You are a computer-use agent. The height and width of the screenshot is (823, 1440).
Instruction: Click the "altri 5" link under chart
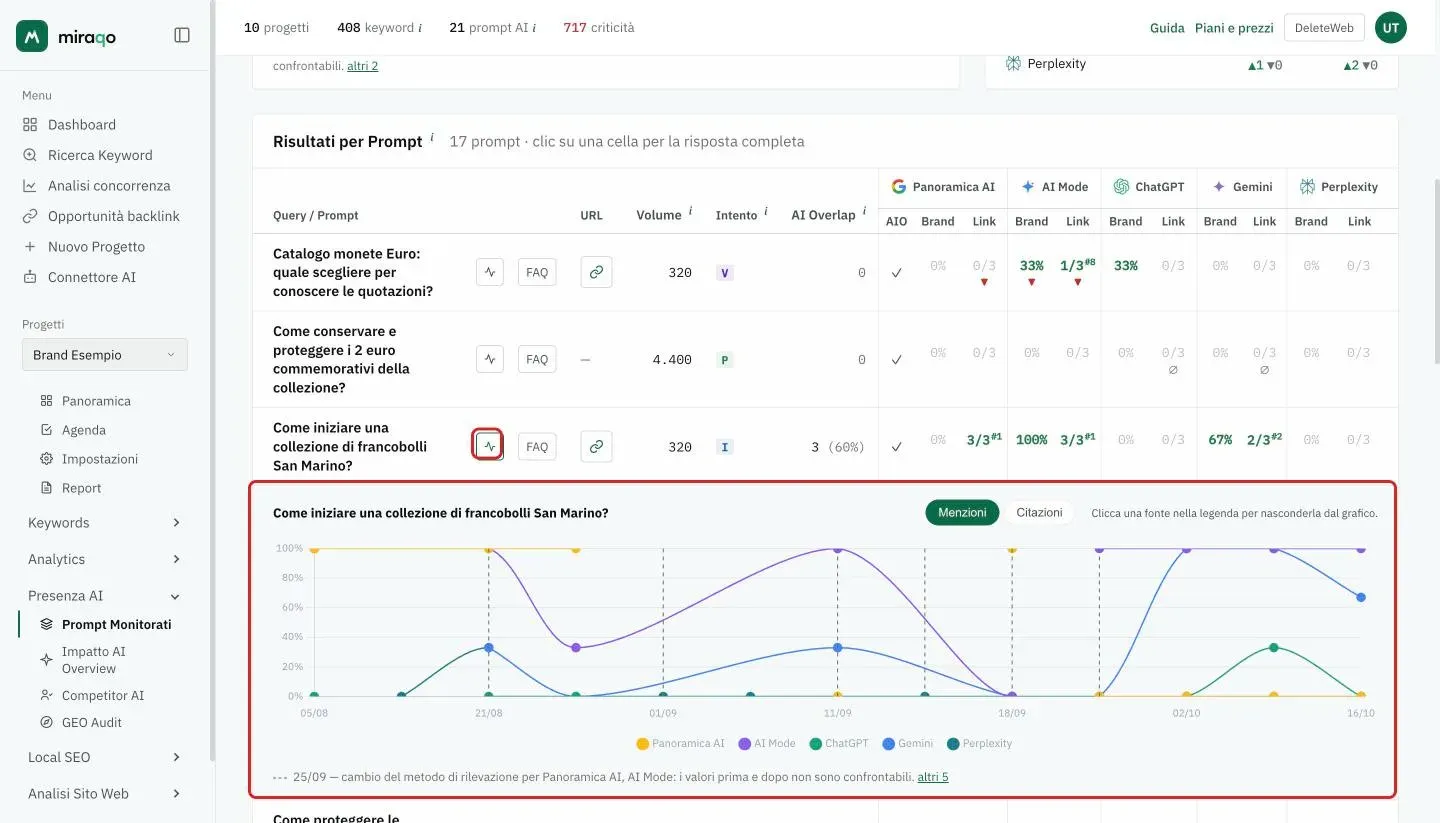[x=933, y=777]
